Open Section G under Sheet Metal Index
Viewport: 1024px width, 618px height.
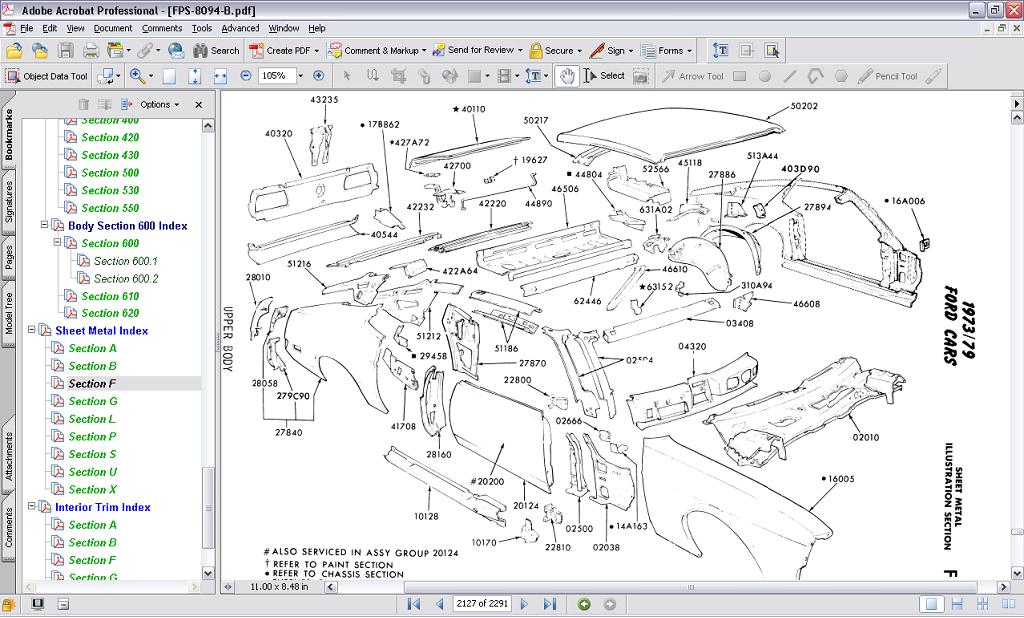point(93,401)
